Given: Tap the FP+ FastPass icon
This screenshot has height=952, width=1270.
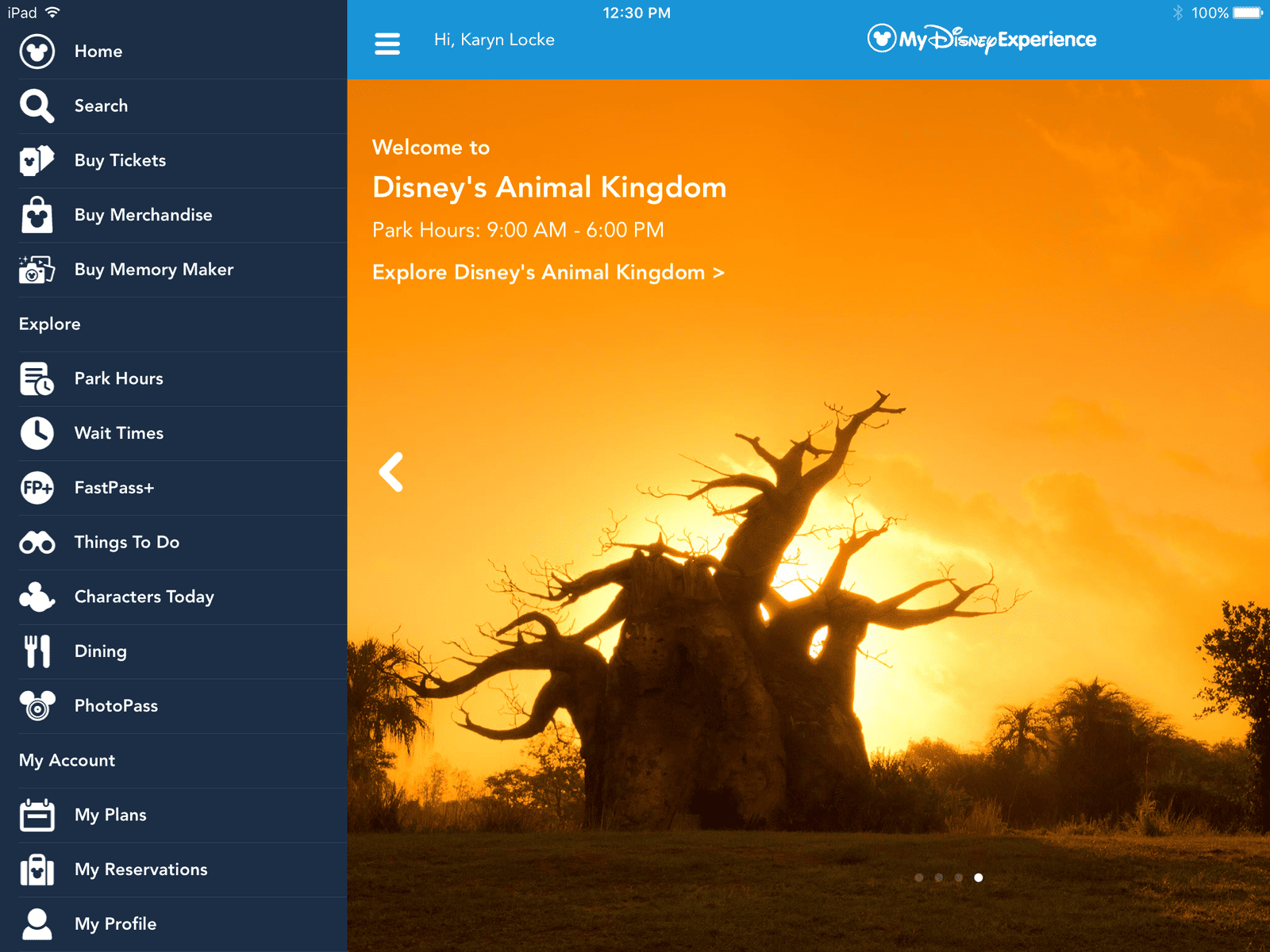Looking at the screenshot, I should (37, 488).
